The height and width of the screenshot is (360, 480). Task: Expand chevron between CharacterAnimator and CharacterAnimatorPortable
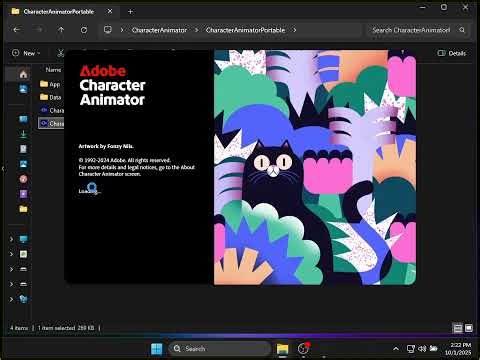click(x=196, y=30)
